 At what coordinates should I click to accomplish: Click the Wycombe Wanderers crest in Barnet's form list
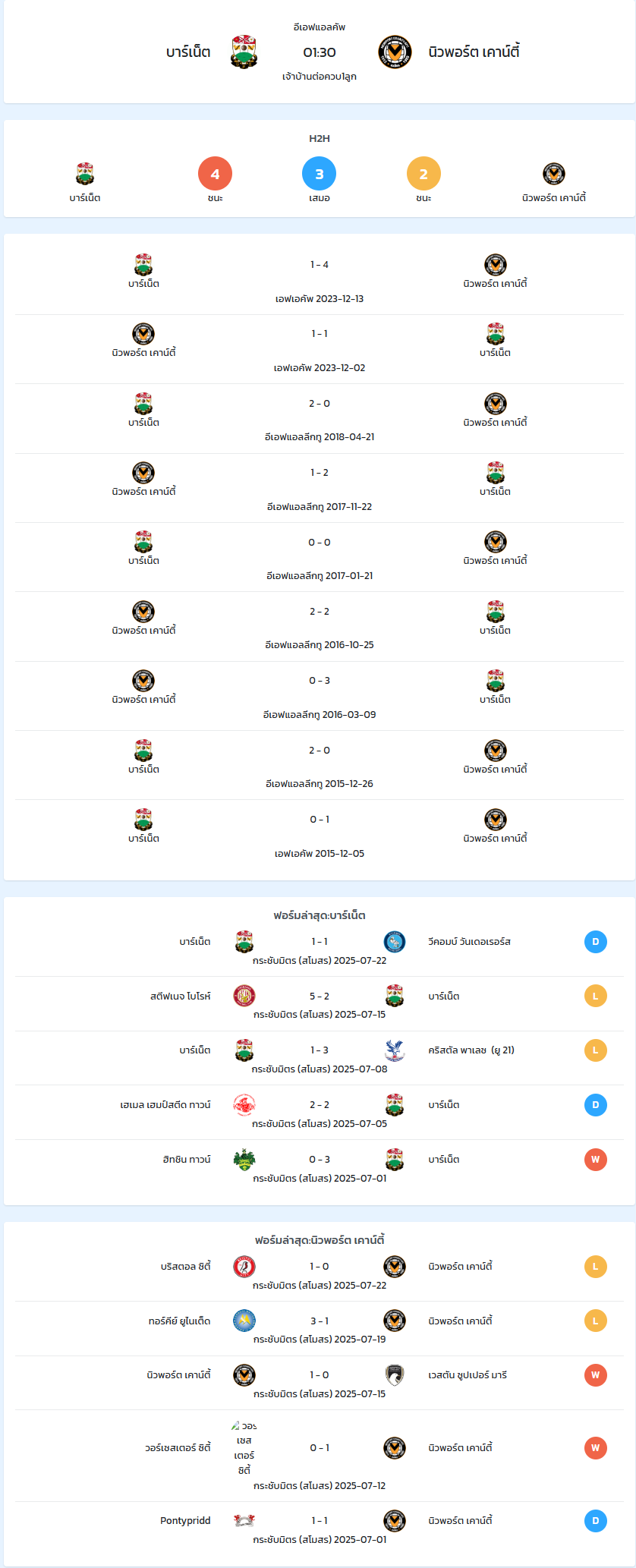pyautogui.click(x=395, y=942)
